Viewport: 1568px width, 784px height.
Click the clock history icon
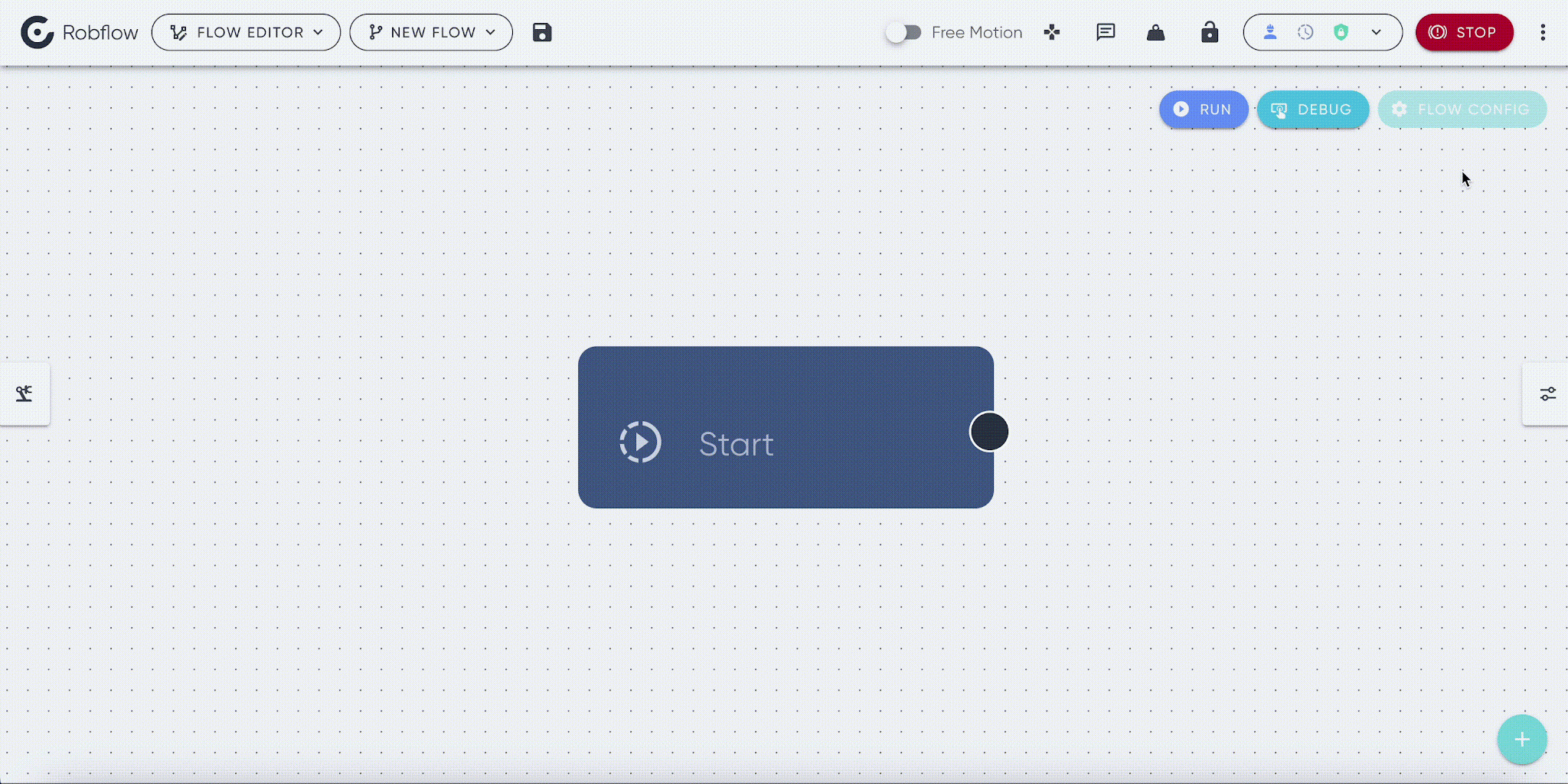click(1305, 32)
